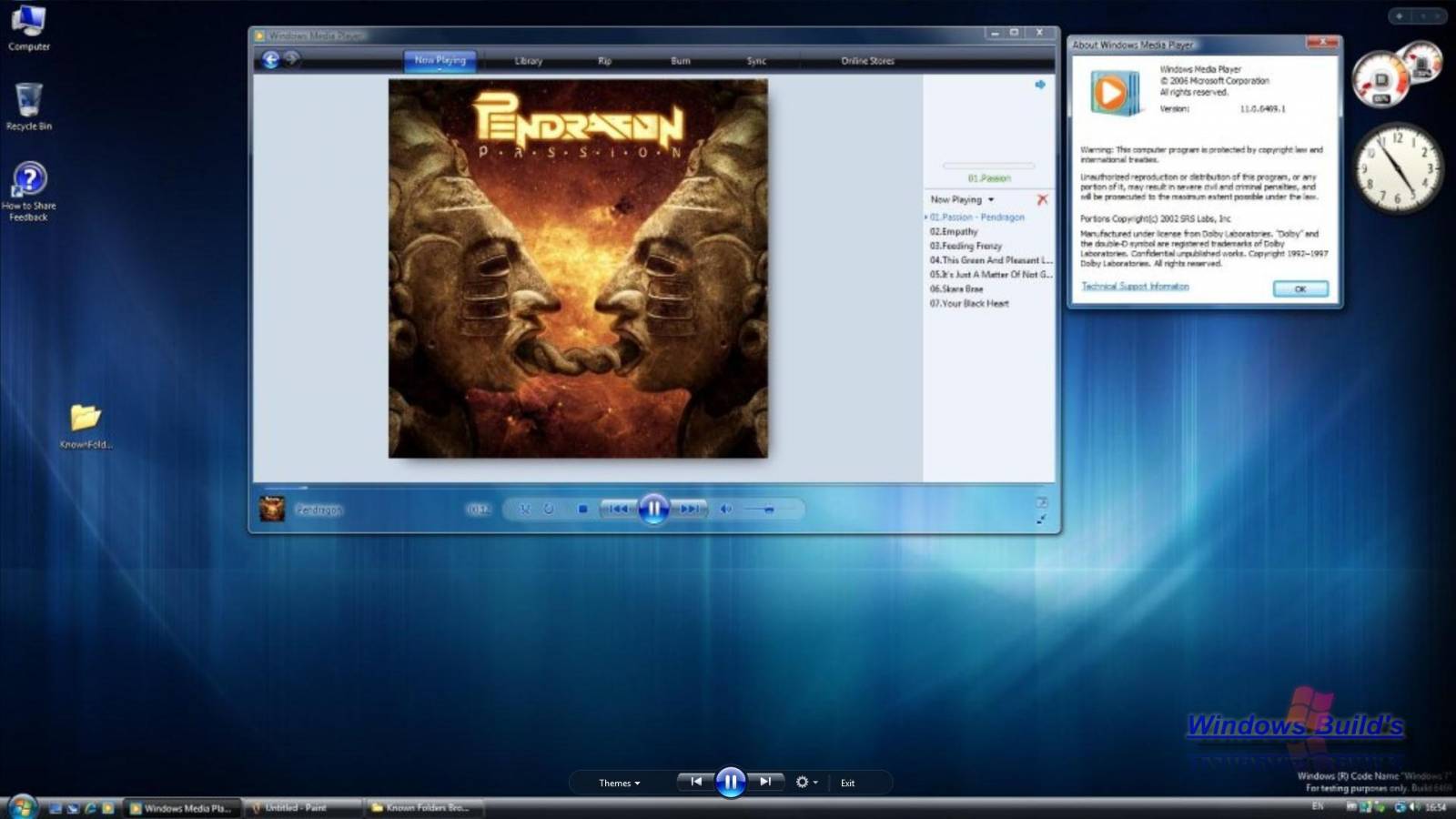Screen dimensions: 1456x819
Task: Select track 04.This Green And Pleasant L...
Action: coord(990,260)
